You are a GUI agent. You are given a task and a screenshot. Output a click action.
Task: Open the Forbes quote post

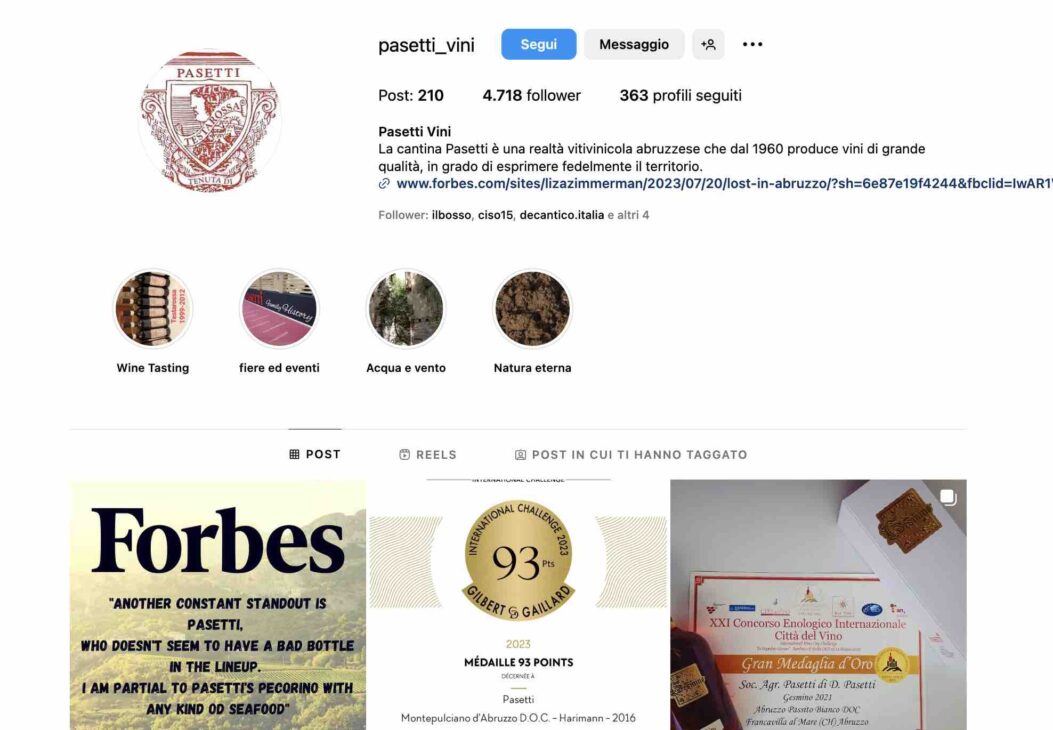(218, 604)
